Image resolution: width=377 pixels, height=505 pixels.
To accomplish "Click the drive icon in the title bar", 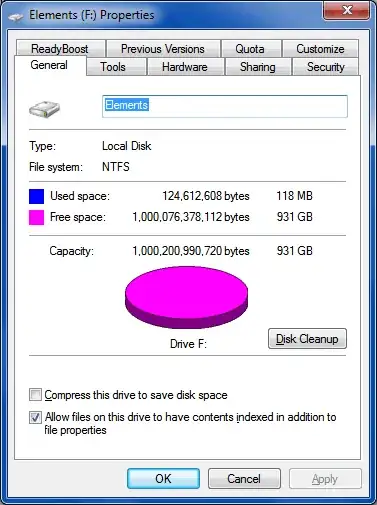I will coord(16,16).
